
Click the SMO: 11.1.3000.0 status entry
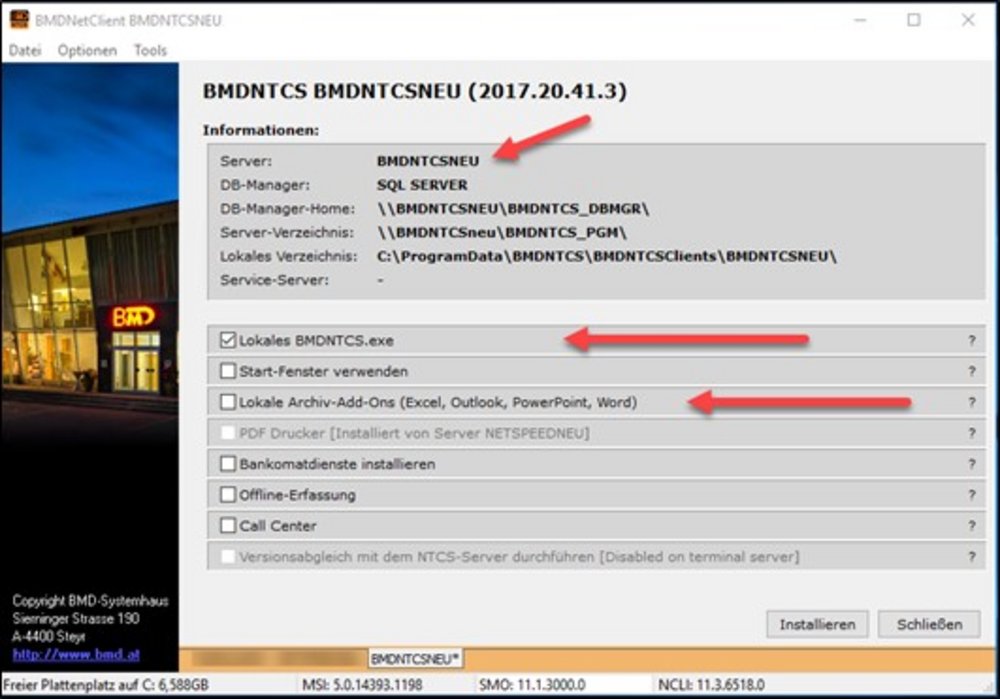(x=532, y=685)
